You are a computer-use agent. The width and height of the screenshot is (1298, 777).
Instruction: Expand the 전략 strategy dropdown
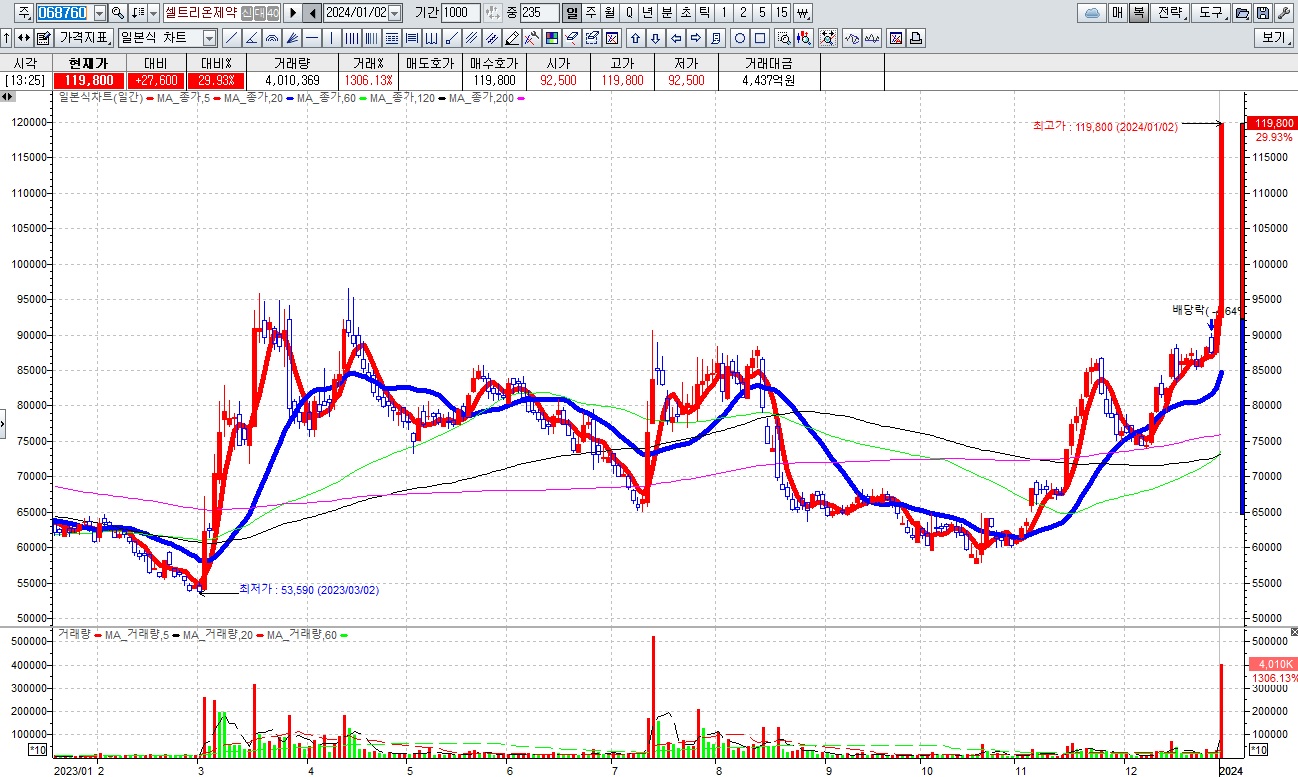(1171, 13)
